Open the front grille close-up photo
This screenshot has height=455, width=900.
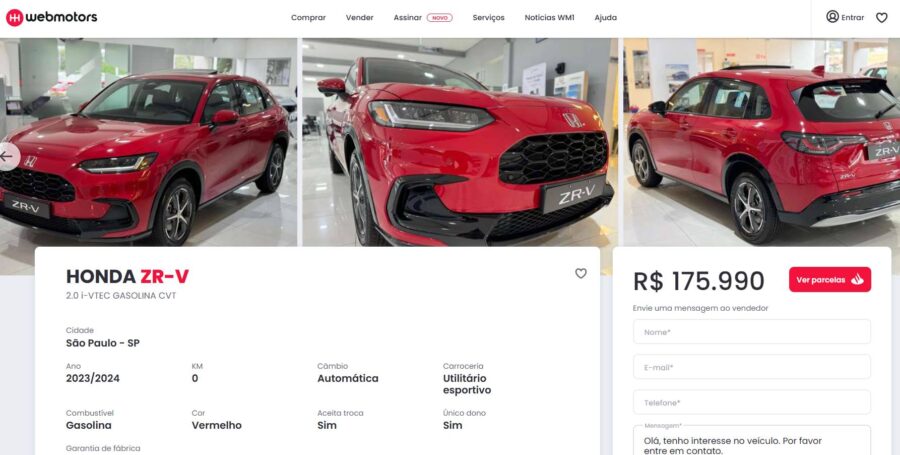pyautogui.click(x=460, y=142)
